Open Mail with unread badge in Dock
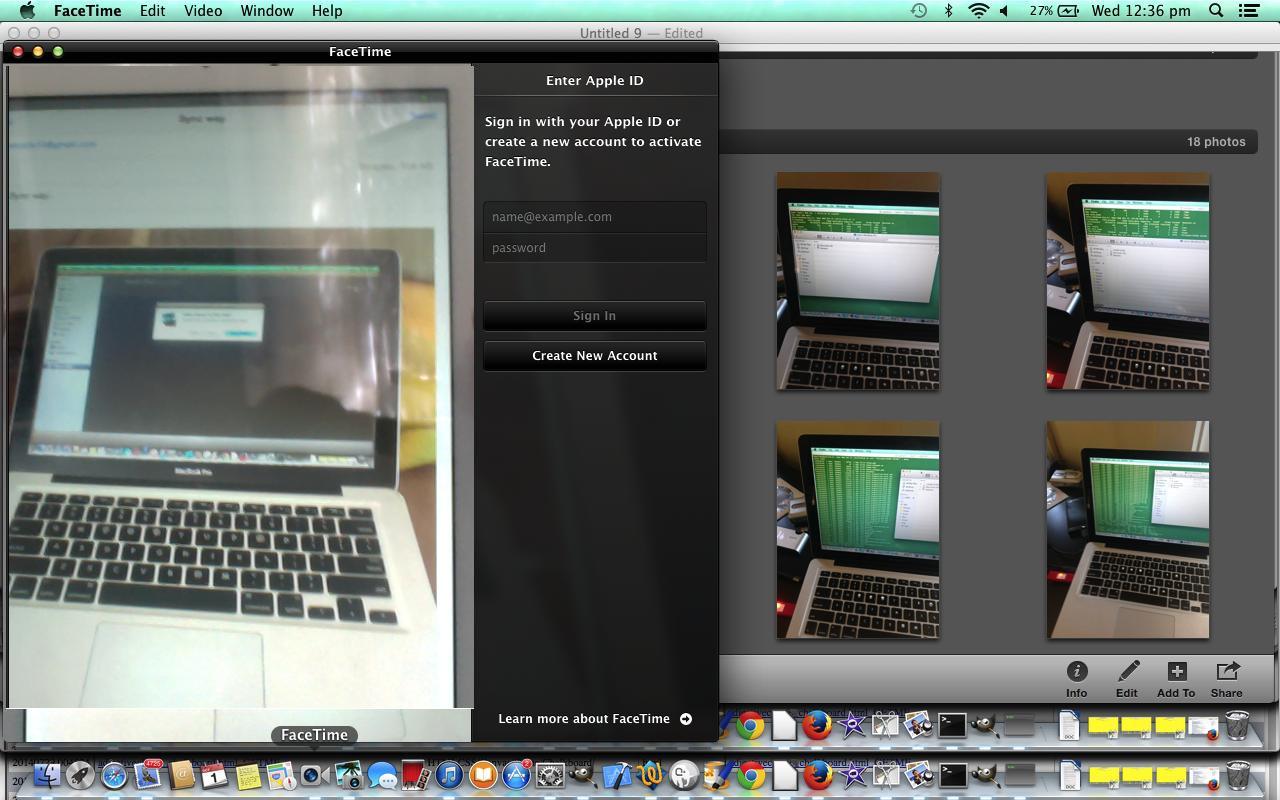 pos(148,776)
